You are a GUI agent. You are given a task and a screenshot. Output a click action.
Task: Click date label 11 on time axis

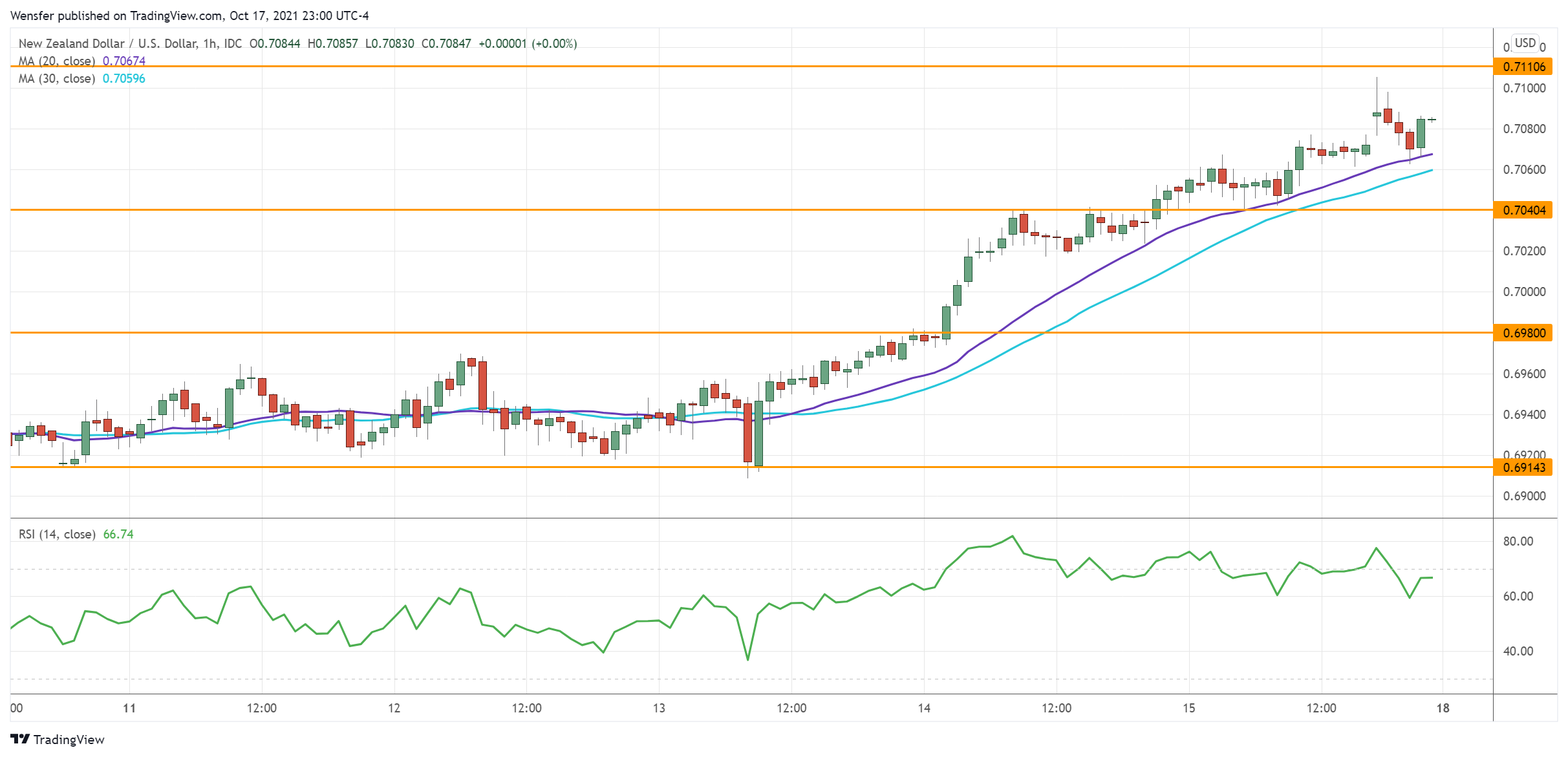tap(129, 708)
